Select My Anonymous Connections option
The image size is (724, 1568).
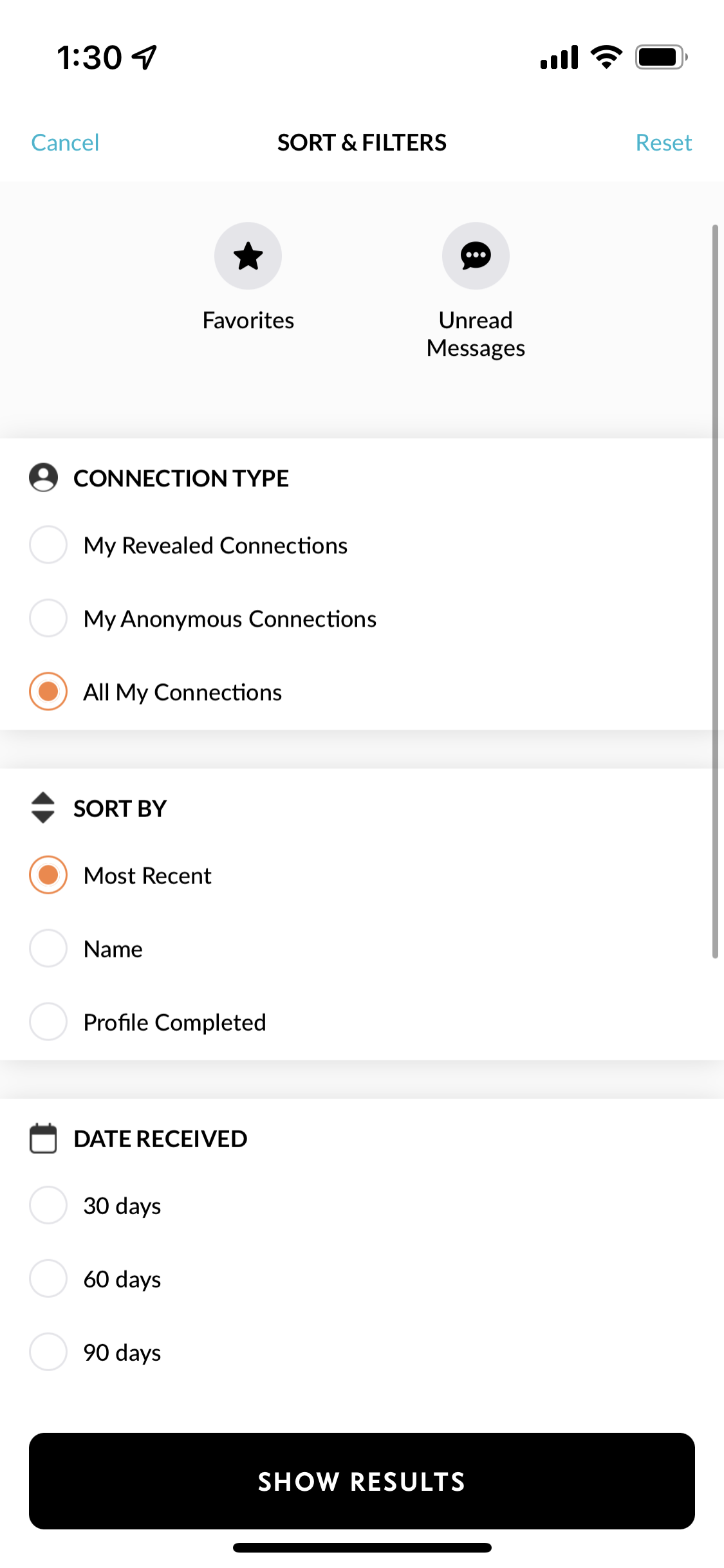48,618
